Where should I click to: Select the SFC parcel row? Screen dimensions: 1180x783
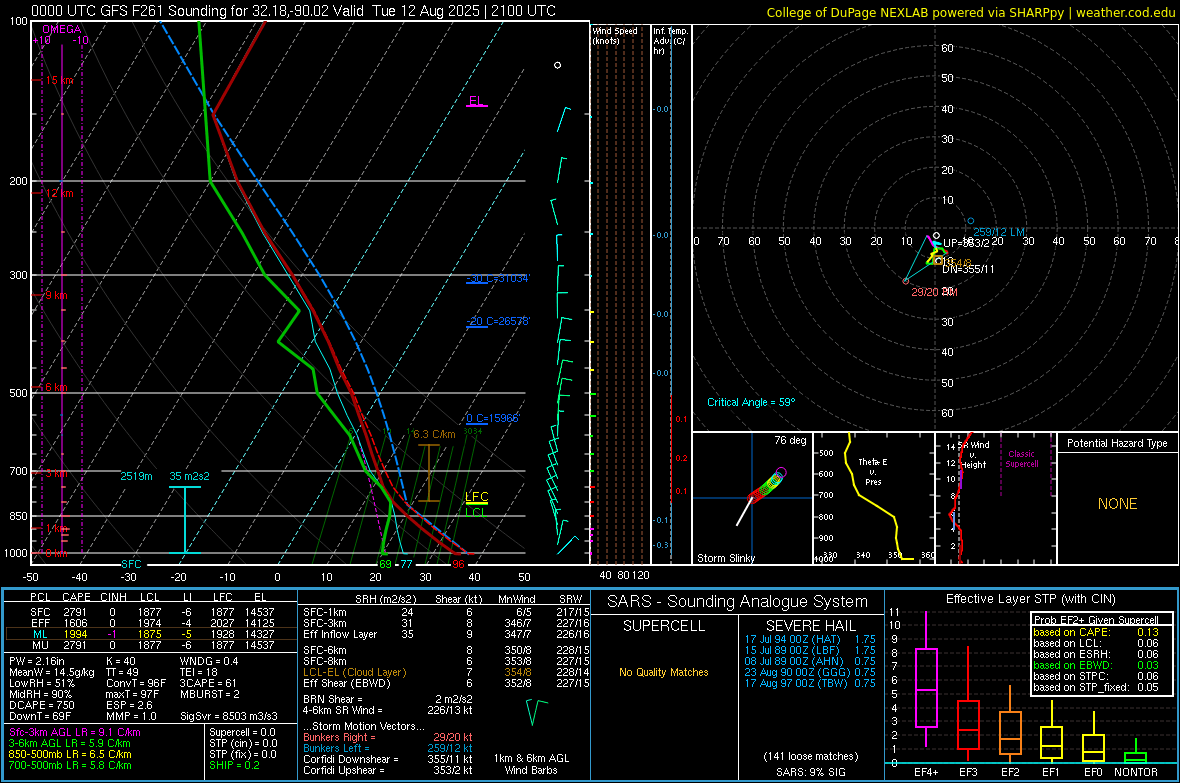(152, 612)
